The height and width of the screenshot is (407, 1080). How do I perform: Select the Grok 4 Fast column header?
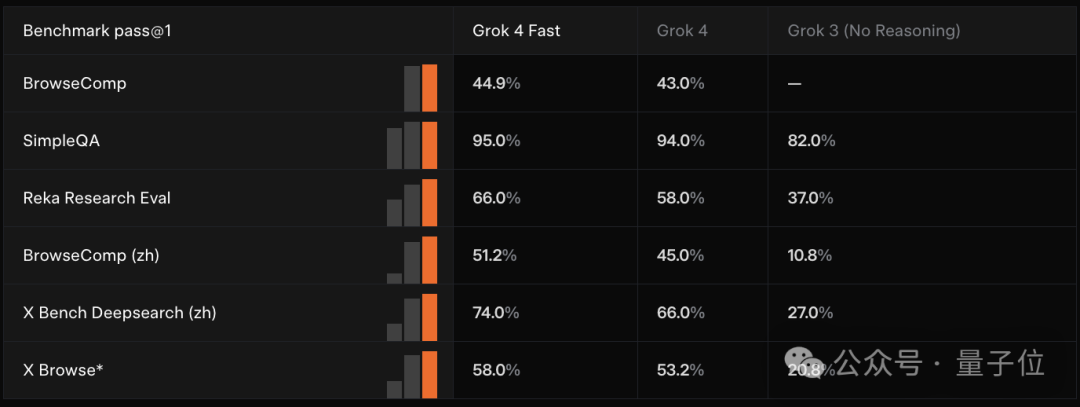point(516,31)
